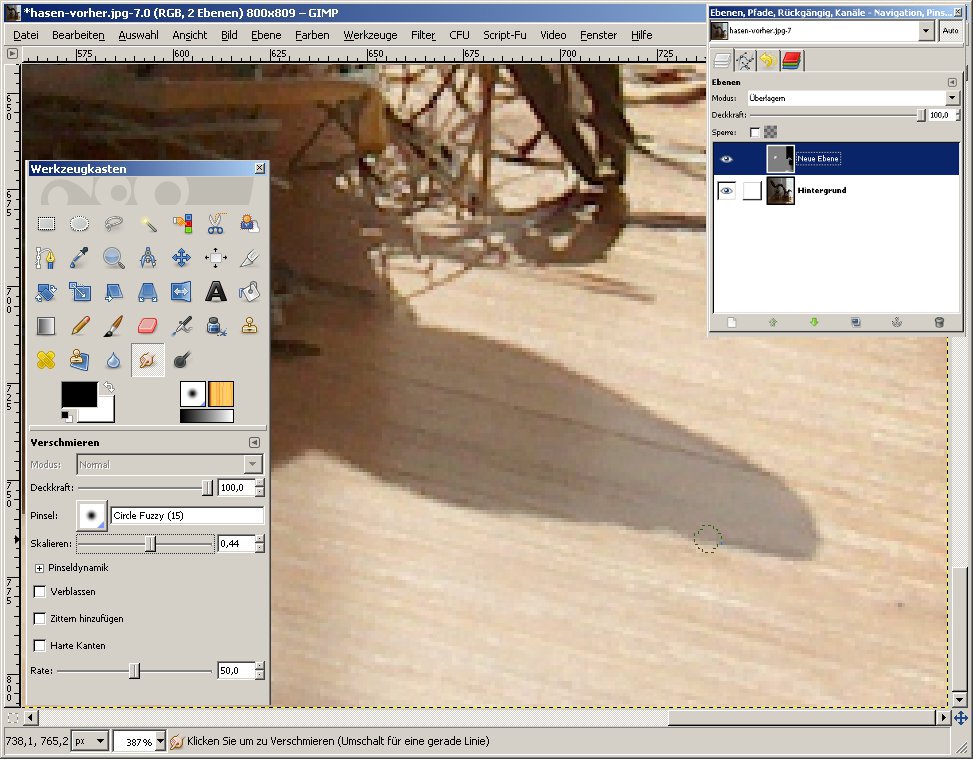This screenshot has height=759, width=973.
Task: Click the Circle Fuzzy brush name field
Action: 187,516
